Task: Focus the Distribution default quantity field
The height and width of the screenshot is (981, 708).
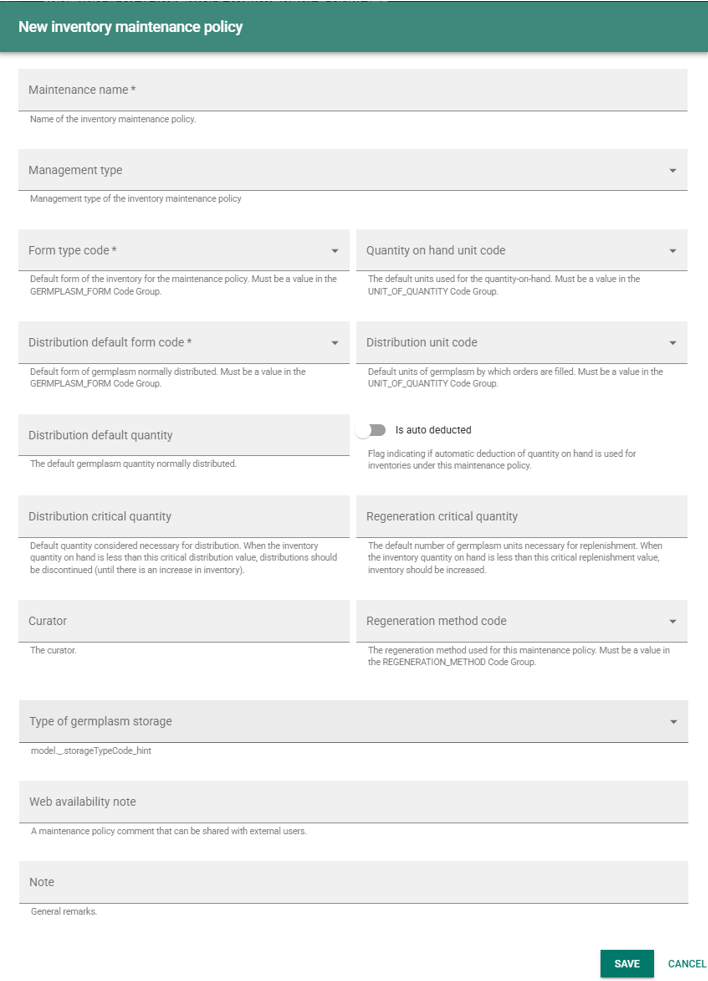Action: pyautogui.click(x=183, y=435)
